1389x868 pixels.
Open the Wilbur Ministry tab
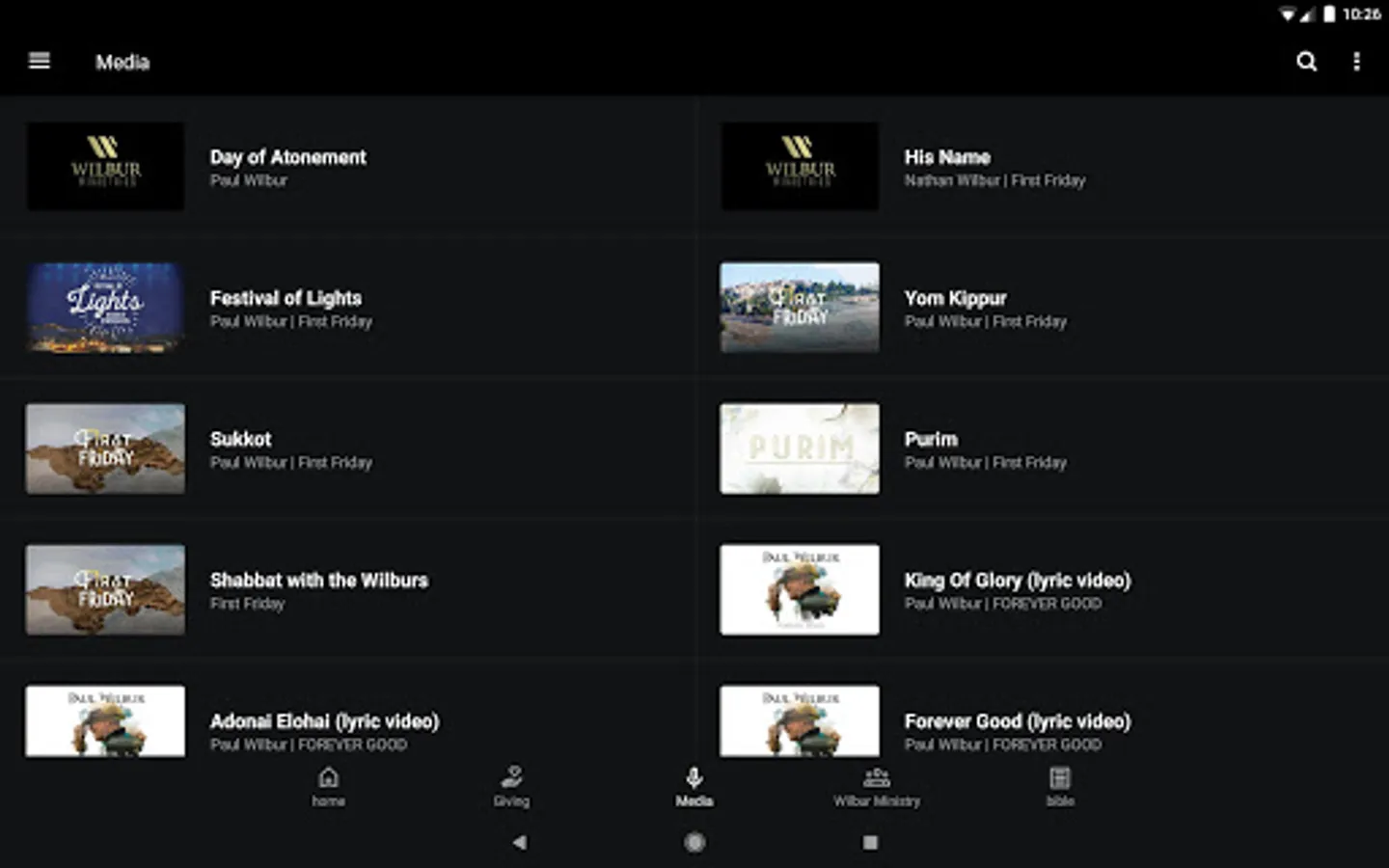tap(877, 787)
